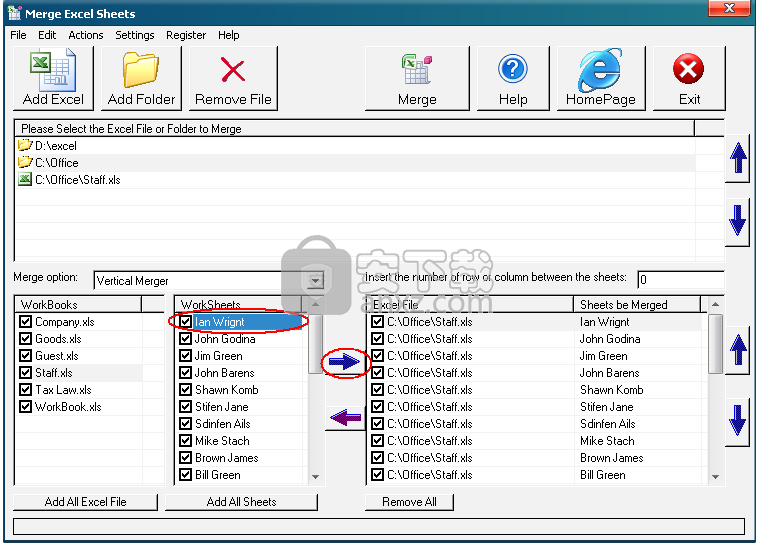
Task: Click the WorkBooks column header
Action: (78, 304)
